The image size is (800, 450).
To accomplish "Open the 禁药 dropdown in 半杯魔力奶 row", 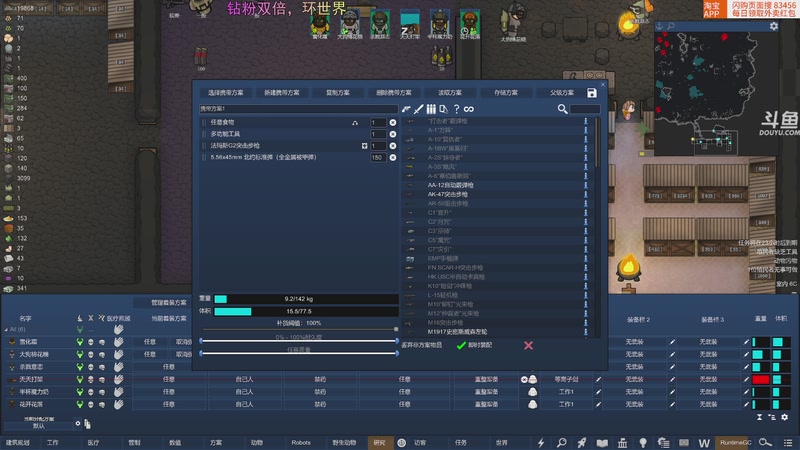I will [320, 392].
